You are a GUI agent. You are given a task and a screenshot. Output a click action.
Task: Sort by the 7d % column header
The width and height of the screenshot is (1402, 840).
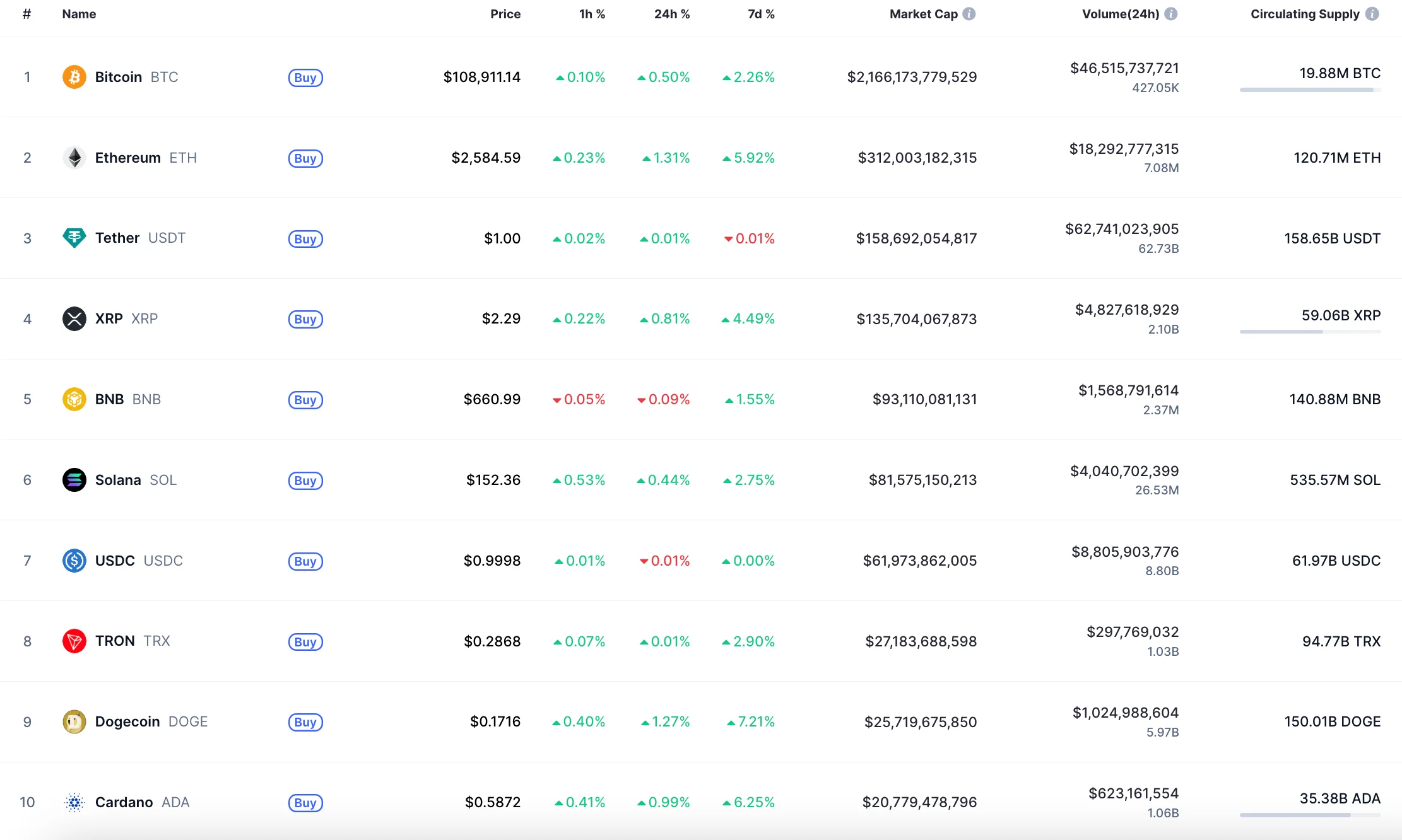(761, 14)
